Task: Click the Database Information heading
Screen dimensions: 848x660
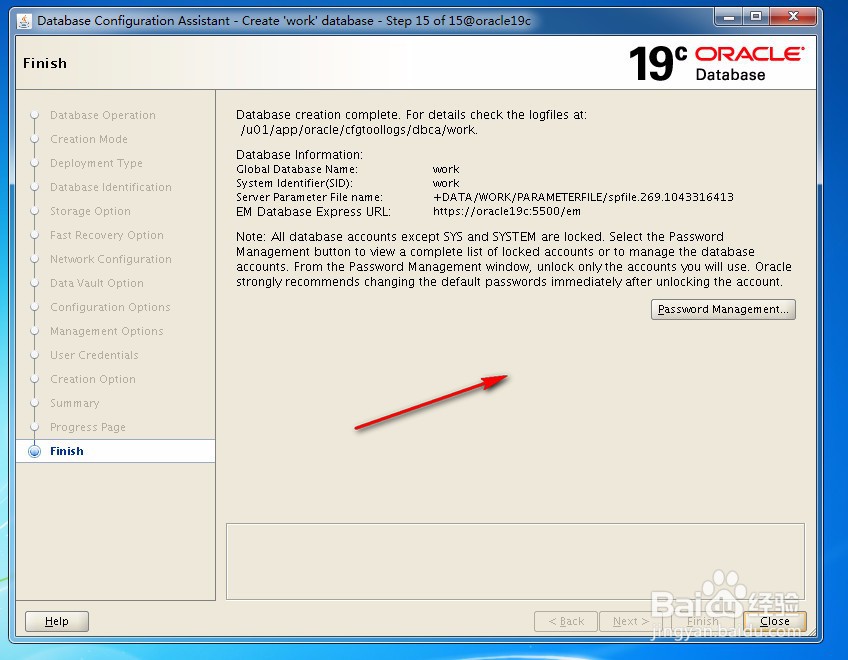Action: point(299,155)
